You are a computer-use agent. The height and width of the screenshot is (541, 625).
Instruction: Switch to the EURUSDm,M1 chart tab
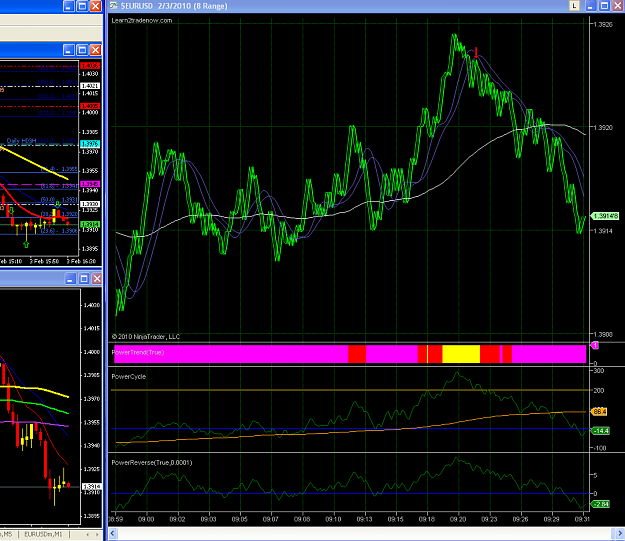43,534
